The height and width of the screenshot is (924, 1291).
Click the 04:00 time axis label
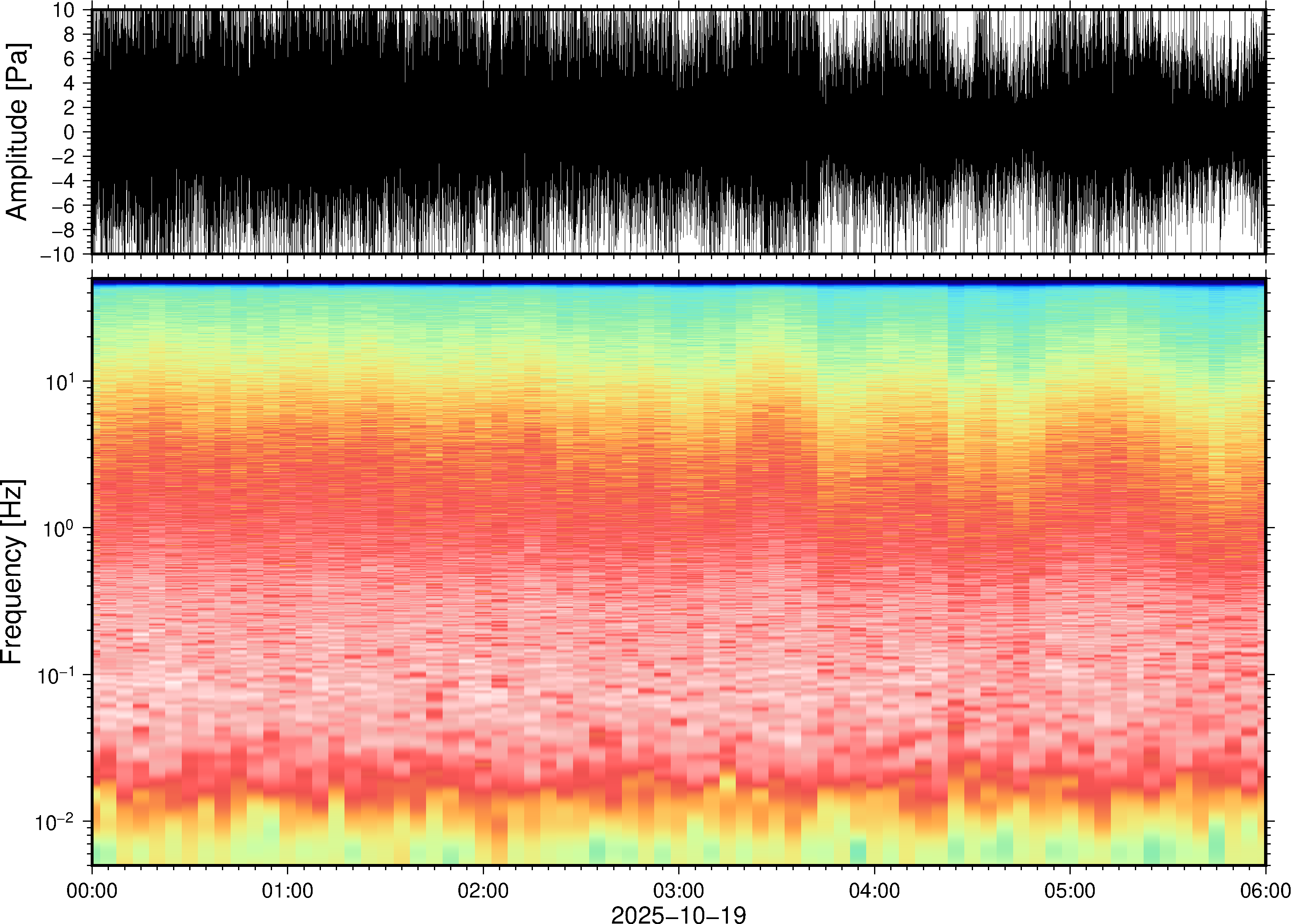(874, 890)
